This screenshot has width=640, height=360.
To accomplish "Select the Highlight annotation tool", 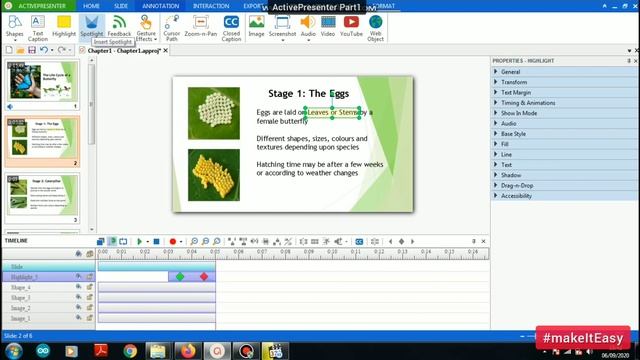I will point(64,27).
